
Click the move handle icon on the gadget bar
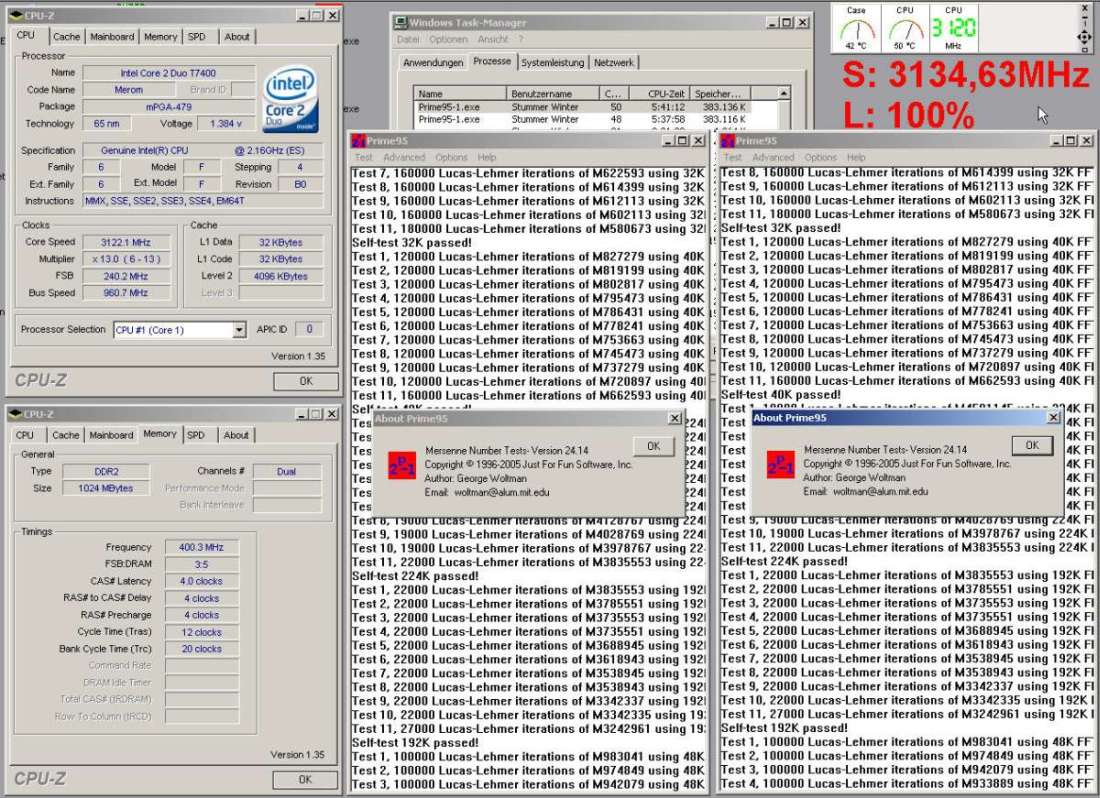[x=1086, y=37]
